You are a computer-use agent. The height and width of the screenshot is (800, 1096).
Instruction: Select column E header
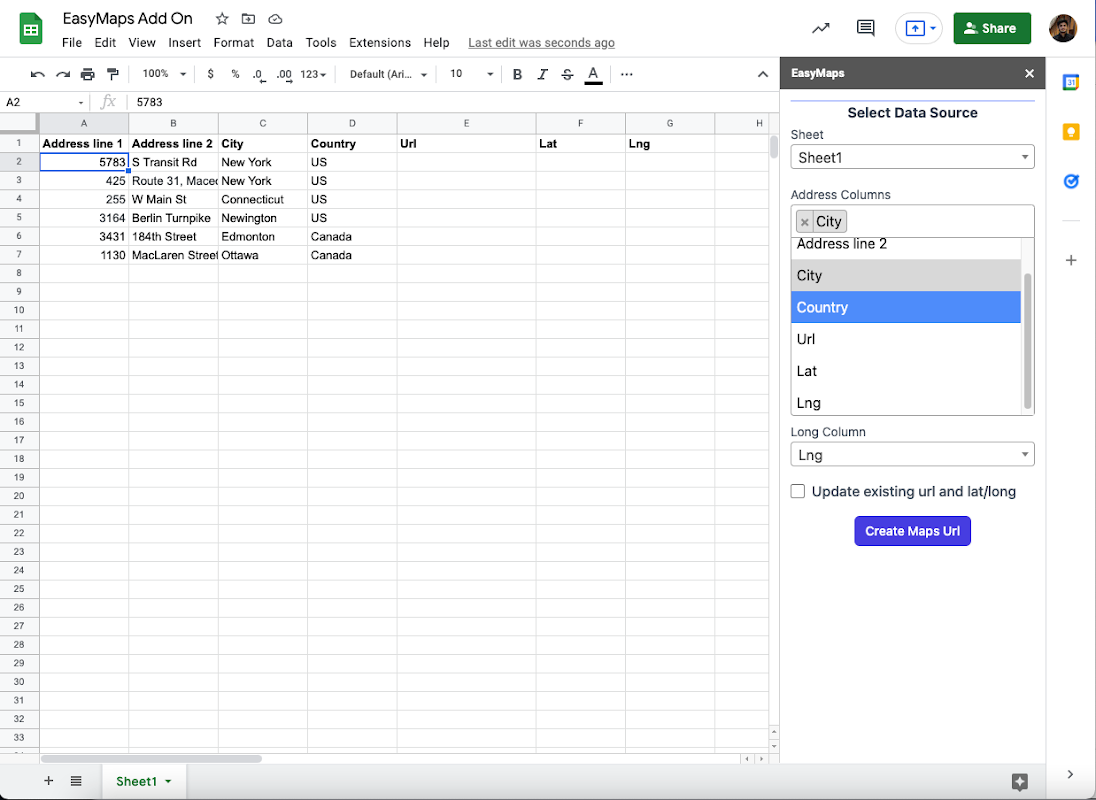pyautogui.click(x=466, y=124)
